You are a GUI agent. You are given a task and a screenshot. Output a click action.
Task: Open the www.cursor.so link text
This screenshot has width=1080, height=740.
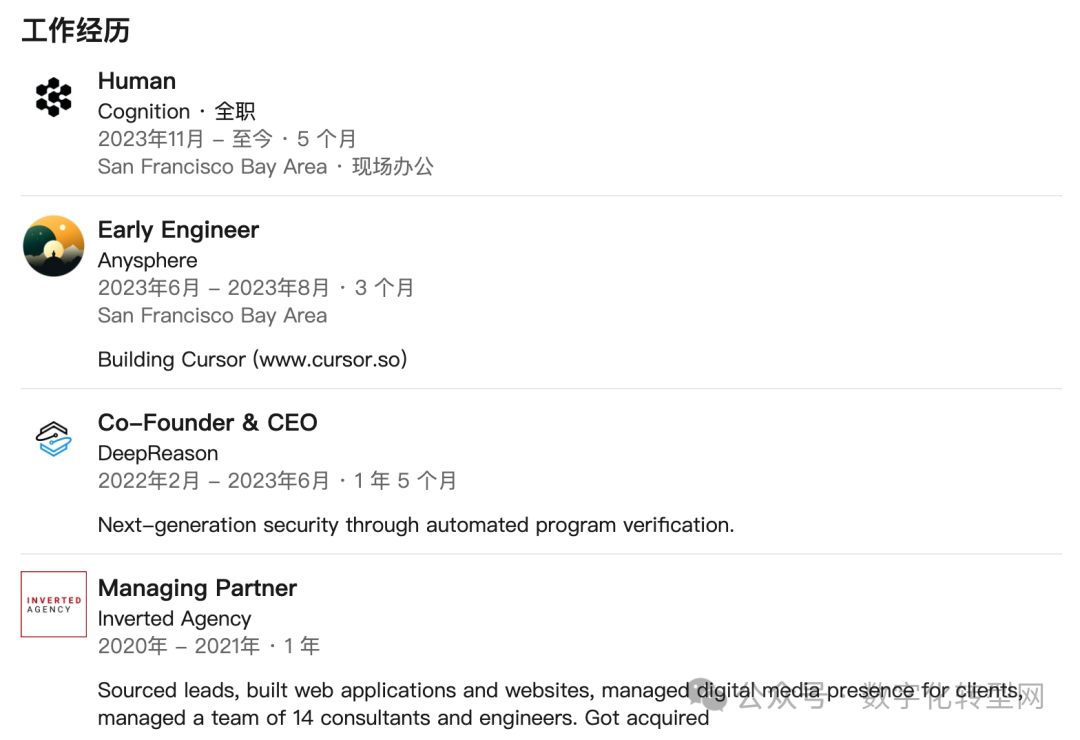333,359
